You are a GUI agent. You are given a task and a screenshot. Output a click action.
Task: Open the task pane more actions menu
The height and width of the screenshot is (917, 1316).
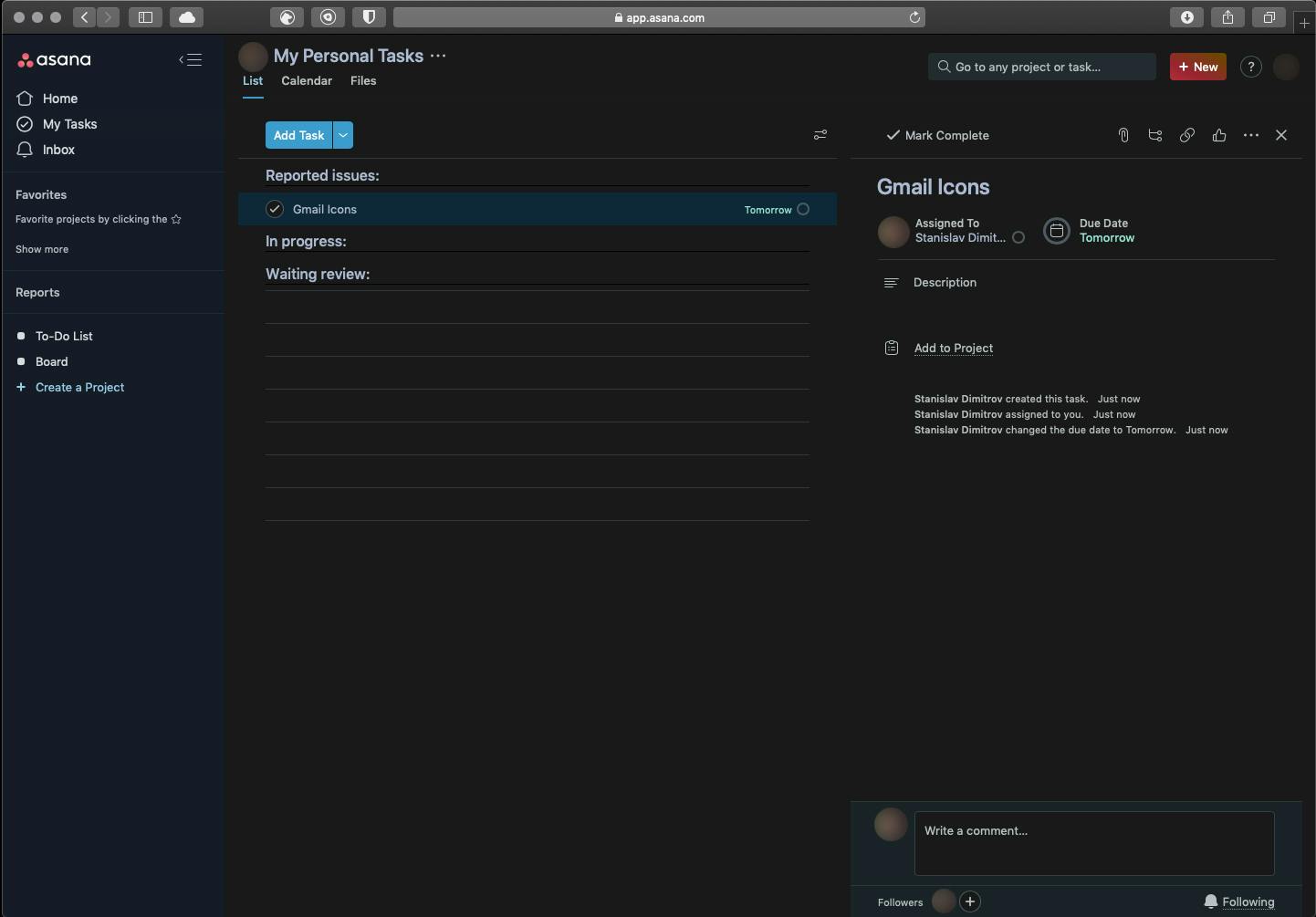pos(1251,135)
